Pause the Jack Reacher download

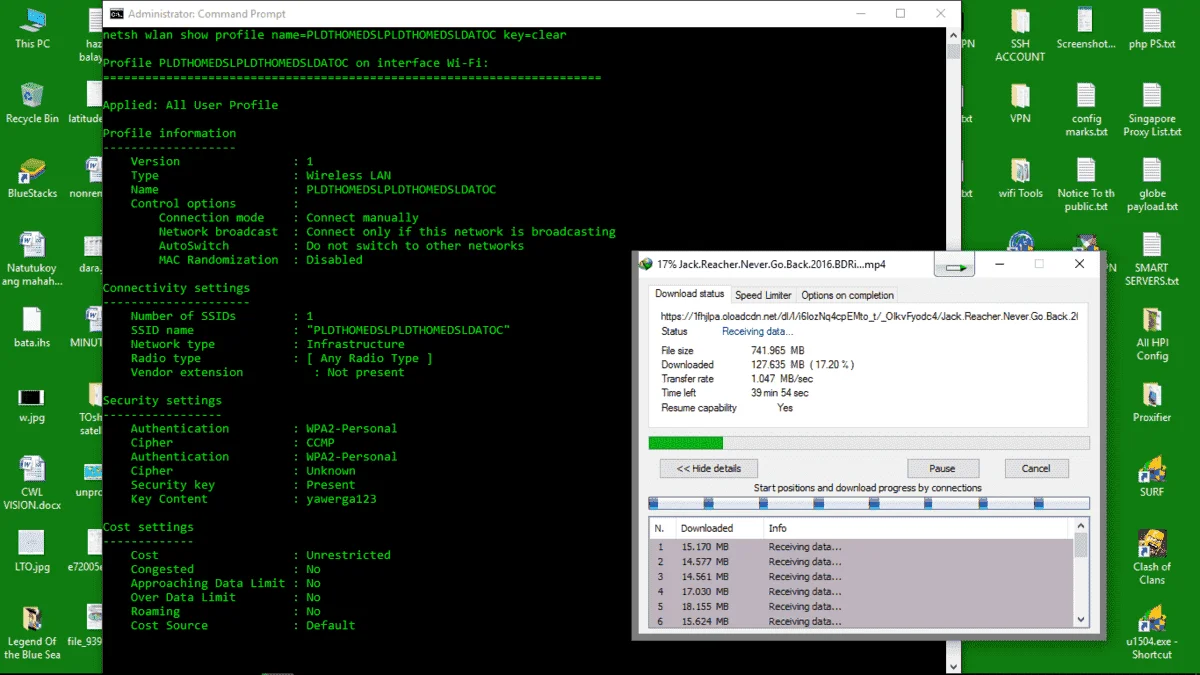(x=942, y=468)
